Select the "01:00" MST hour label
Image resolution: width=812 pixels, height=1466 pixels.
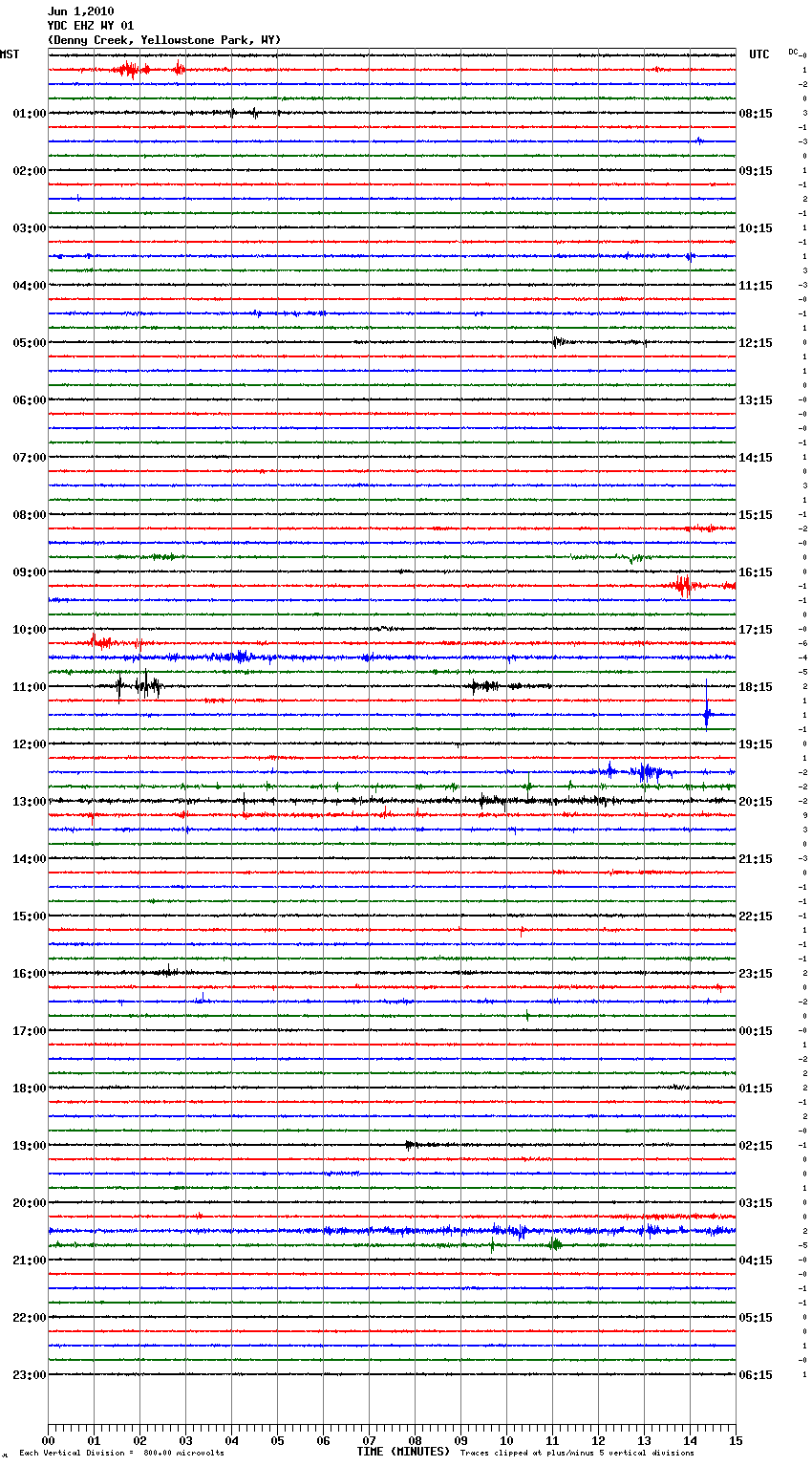30,114
